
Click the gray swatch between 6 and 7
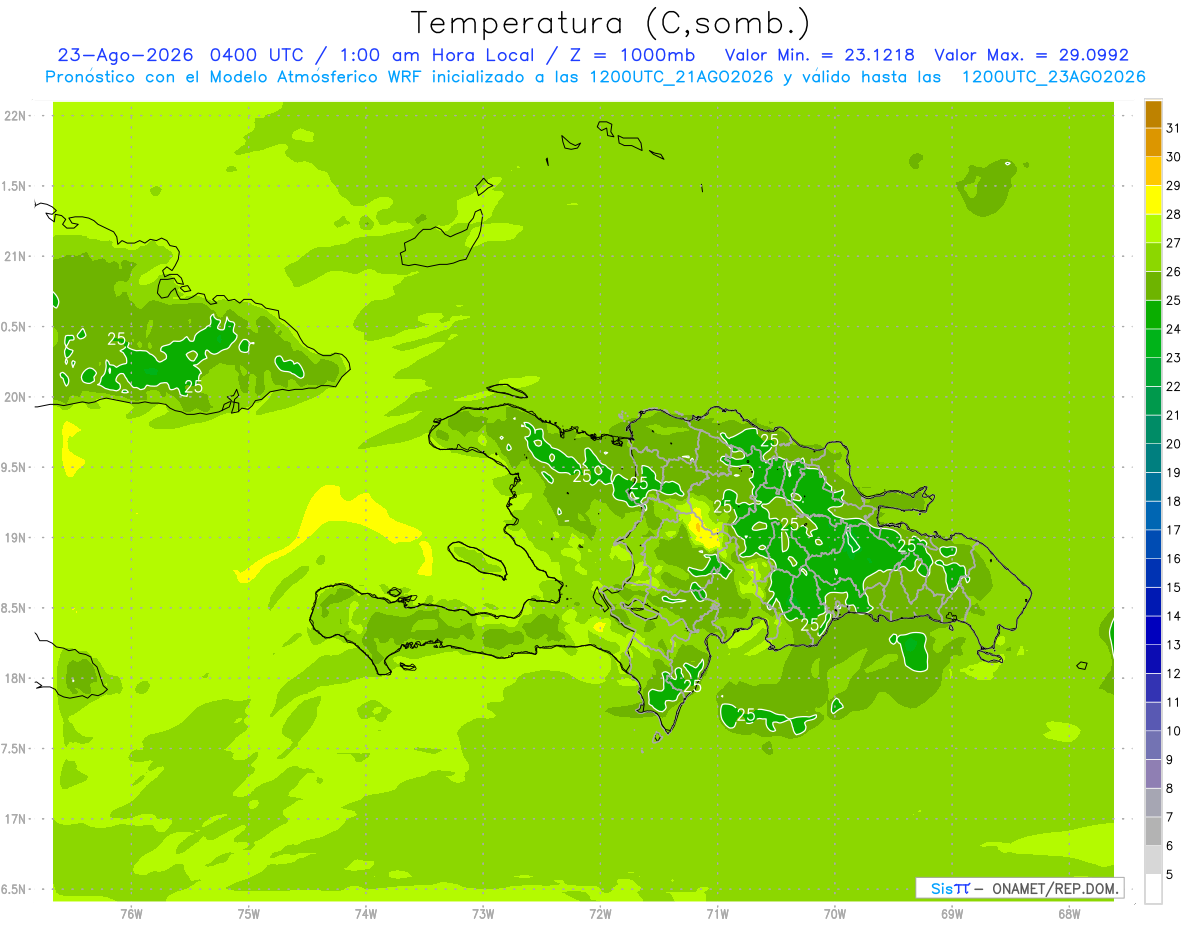(1153, 832)
